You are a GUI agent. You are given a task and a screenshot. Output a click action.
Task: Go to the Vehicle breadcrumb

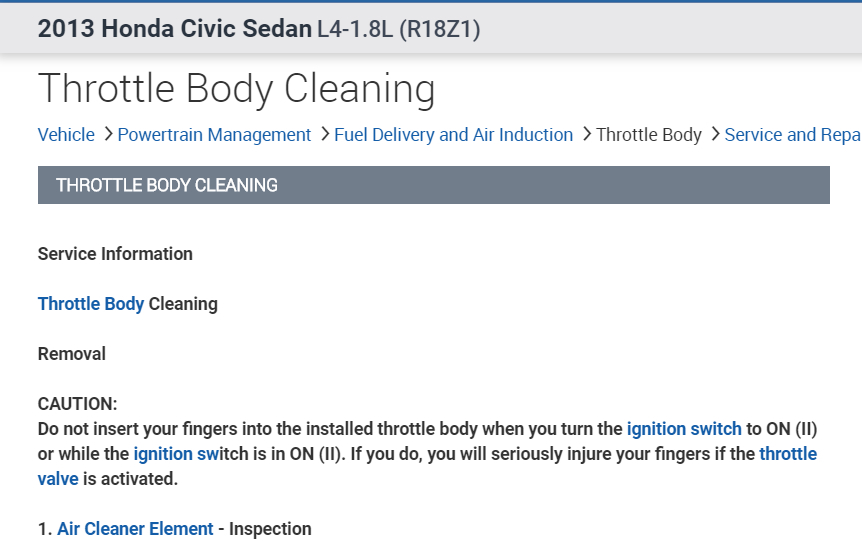(x=66, y=135)
